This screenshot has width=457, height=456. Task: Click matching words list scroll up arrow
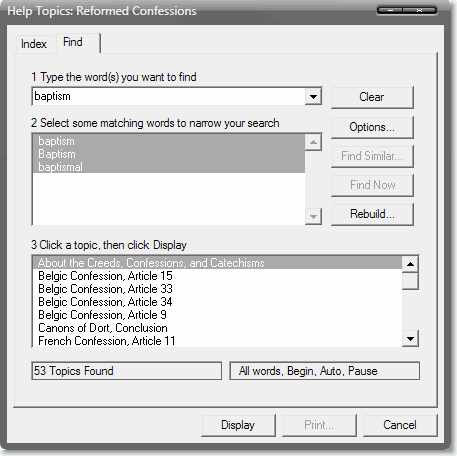click(313, 142)
